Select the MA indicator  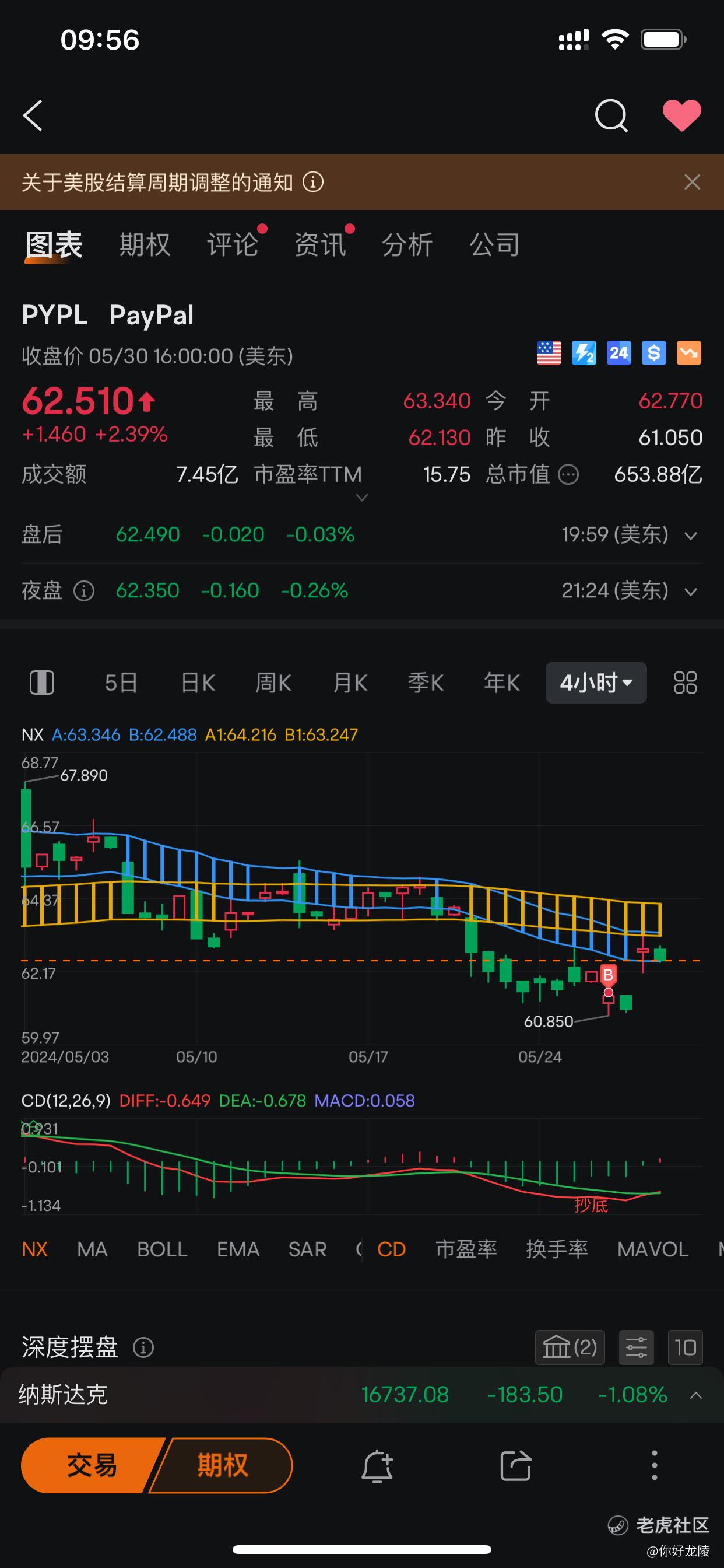pos(92,1249)
